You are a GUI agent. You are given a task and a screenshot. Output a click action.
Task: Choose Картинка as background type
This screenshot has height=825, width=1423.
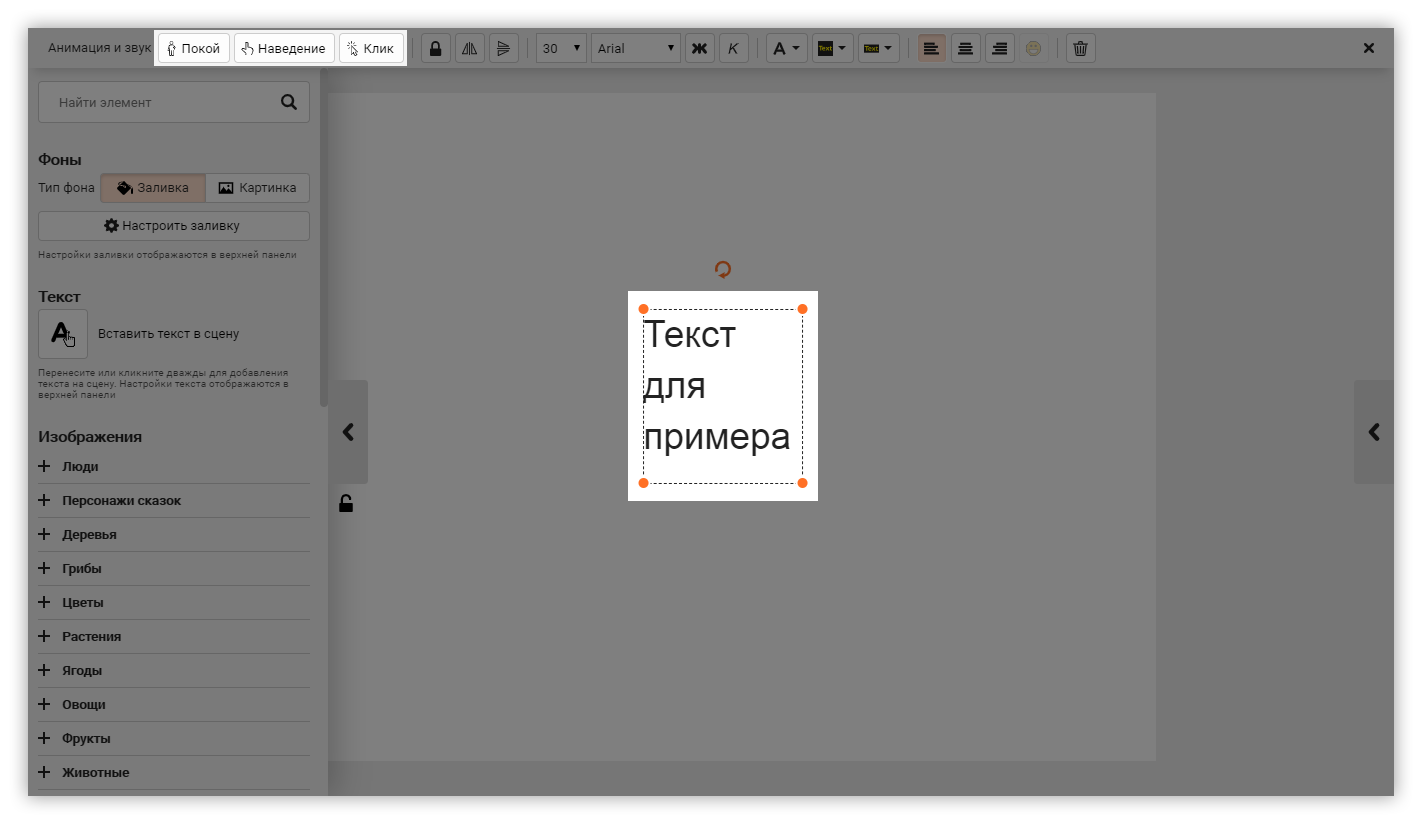[257, 188]
